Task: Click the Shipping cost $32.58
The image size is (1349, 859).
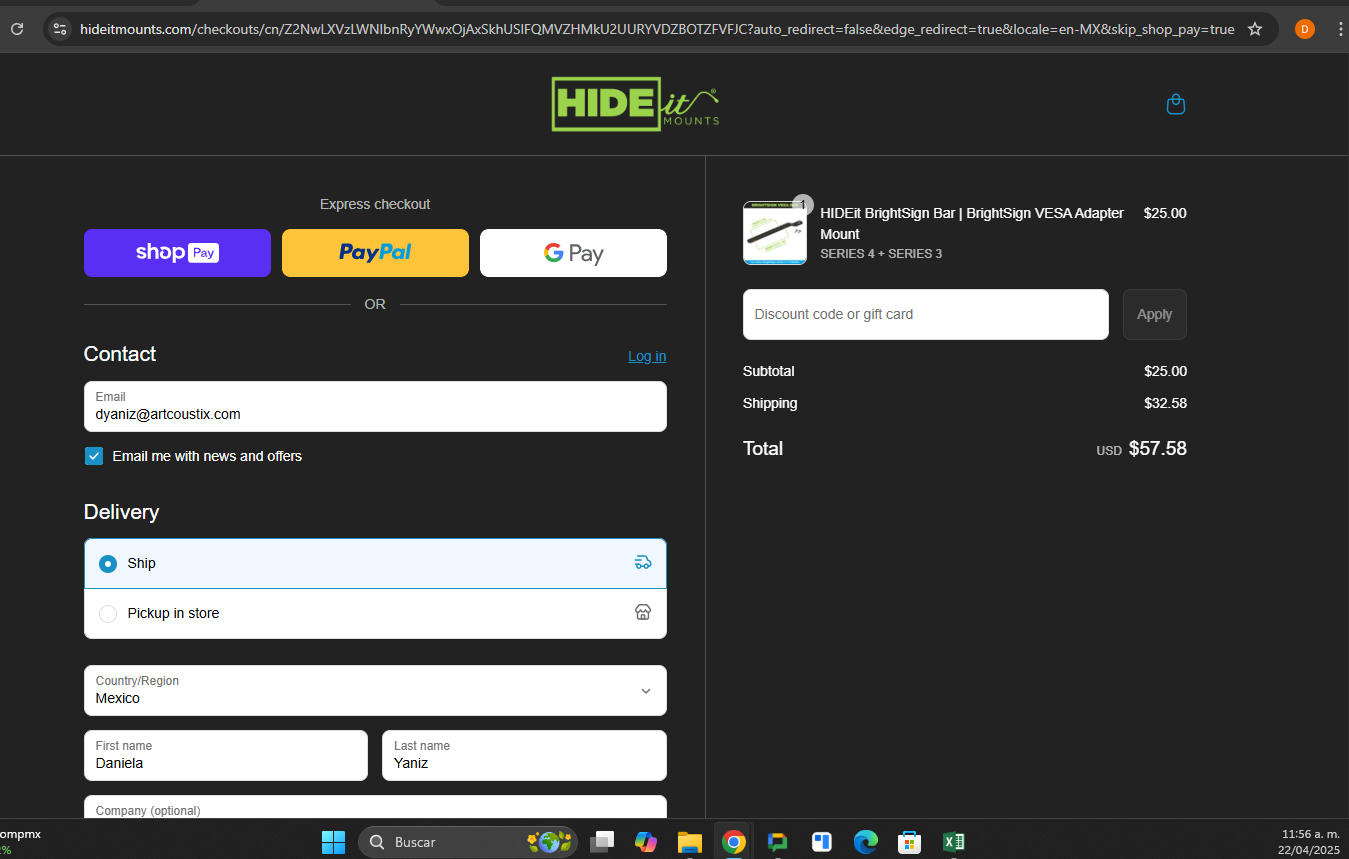Action: [x=1165, y=403]
